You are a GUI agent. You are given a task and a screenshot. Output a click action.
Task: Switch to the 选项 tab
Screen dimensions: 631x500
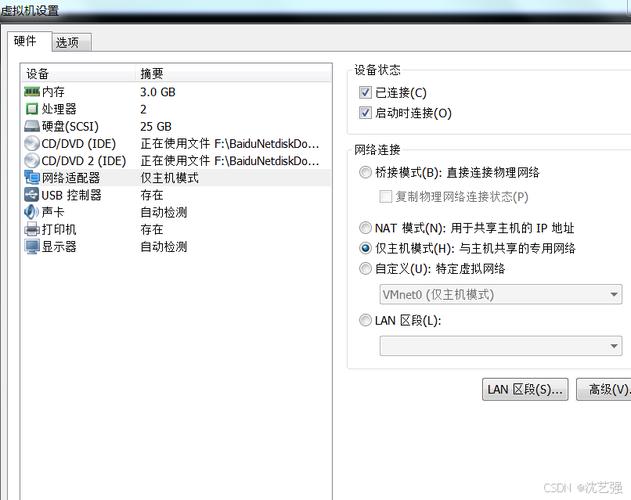[x=71, y=42]
